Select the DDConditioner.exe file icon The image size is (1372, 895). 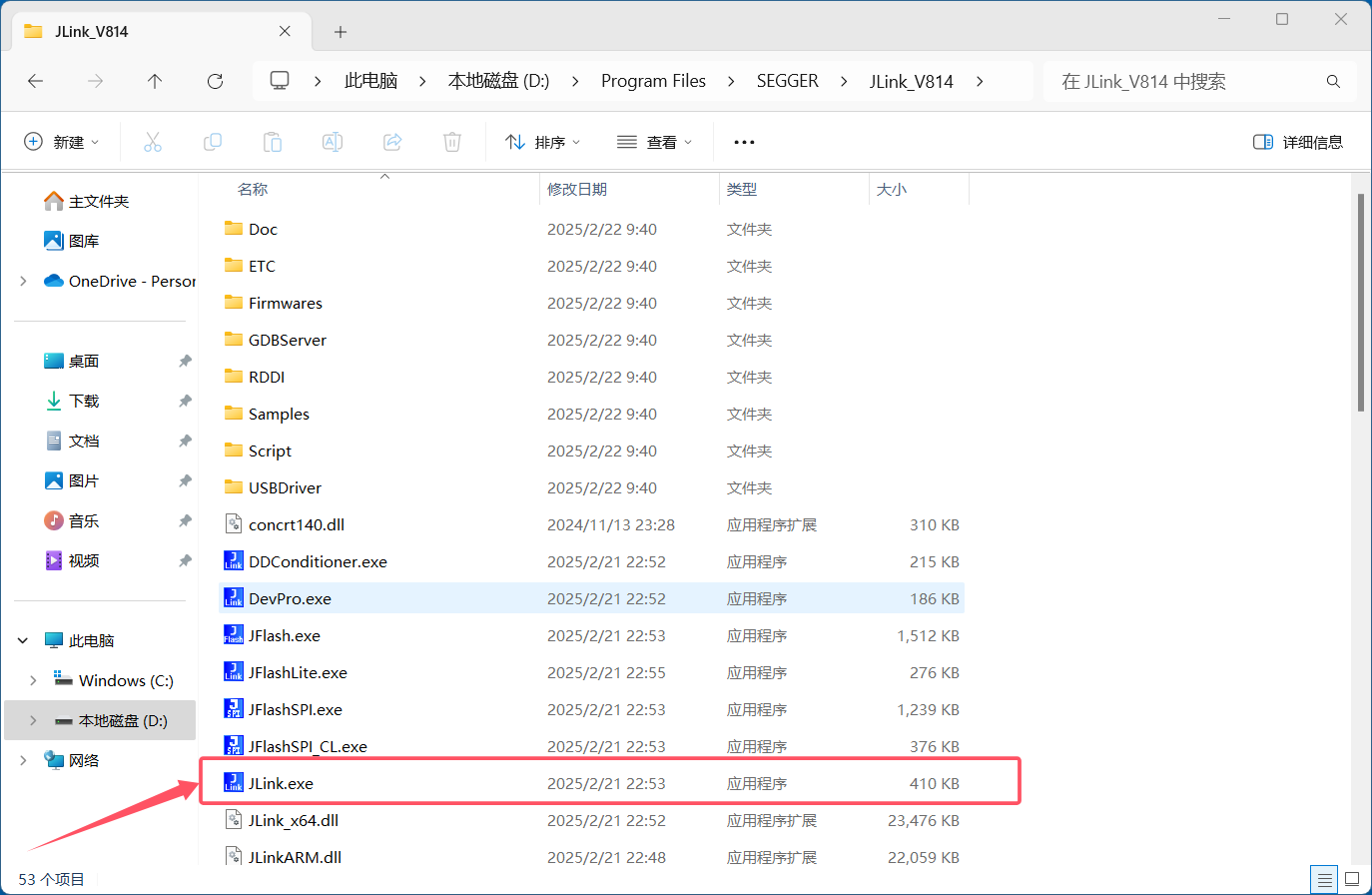pyautogui.click(x=234, y=561)
